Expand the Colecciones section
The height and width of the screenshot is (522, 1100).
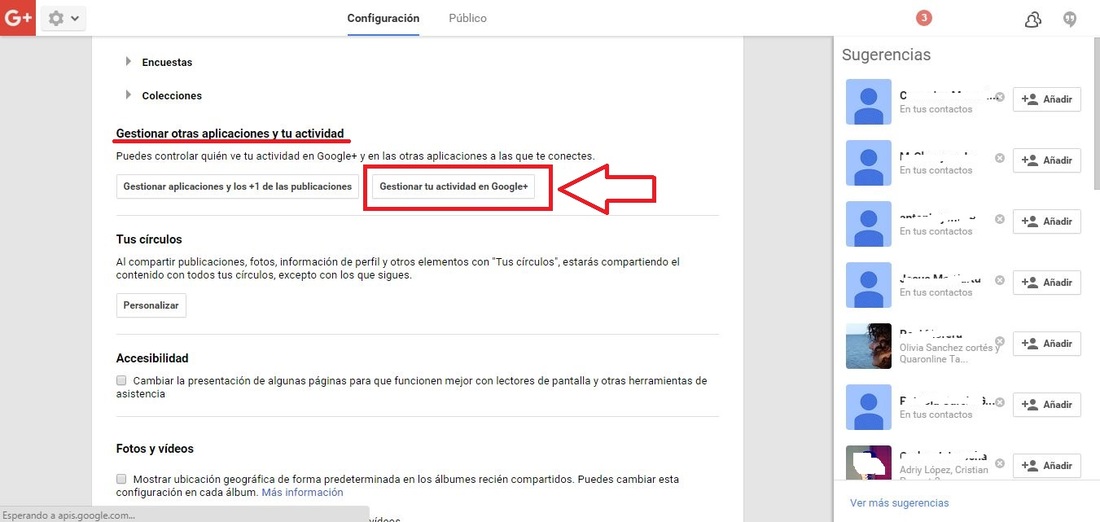pyautogui.click(x=128, y=95)
